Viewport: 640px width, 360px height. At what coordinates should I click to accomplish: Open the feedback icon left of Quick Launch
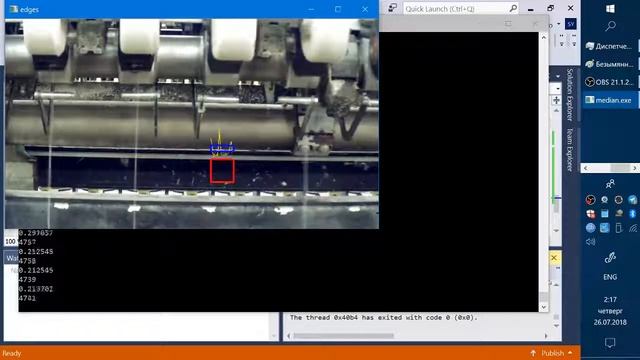[393, 8]
